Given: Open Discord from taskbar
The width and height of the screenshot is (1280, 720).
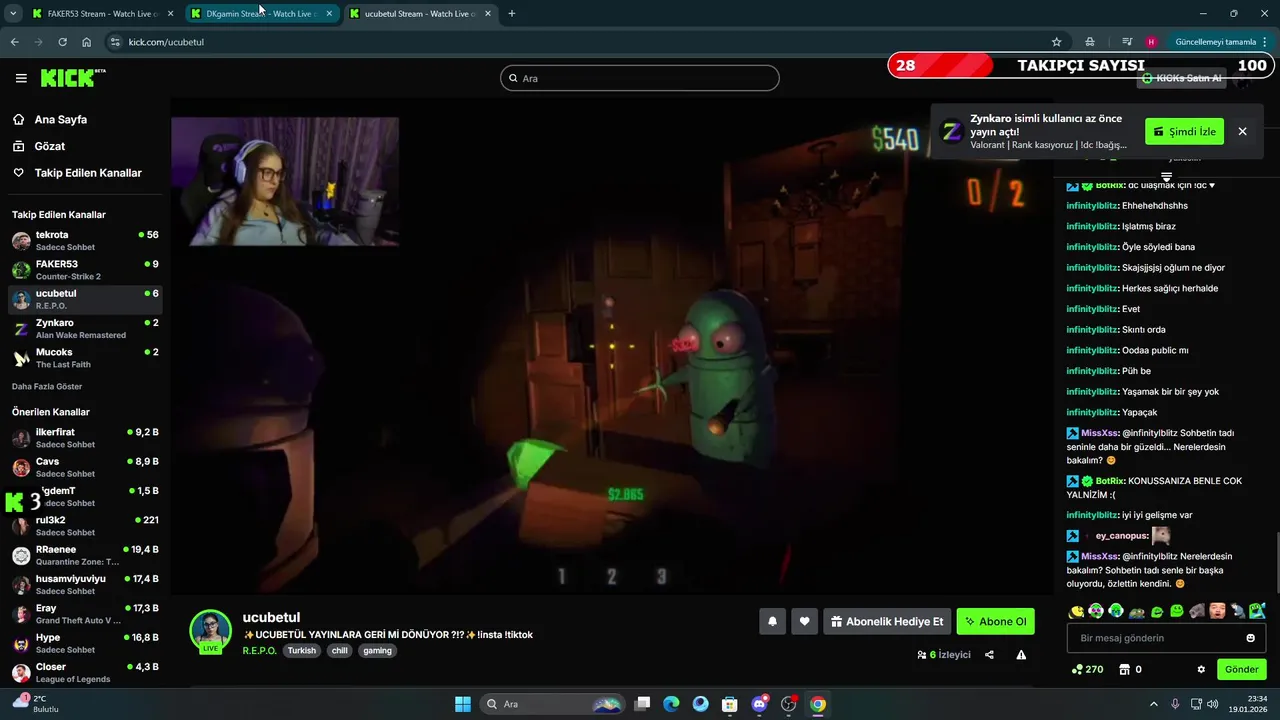Looking at the screenshot, I should pyautogui.click(x=759, y=704).
